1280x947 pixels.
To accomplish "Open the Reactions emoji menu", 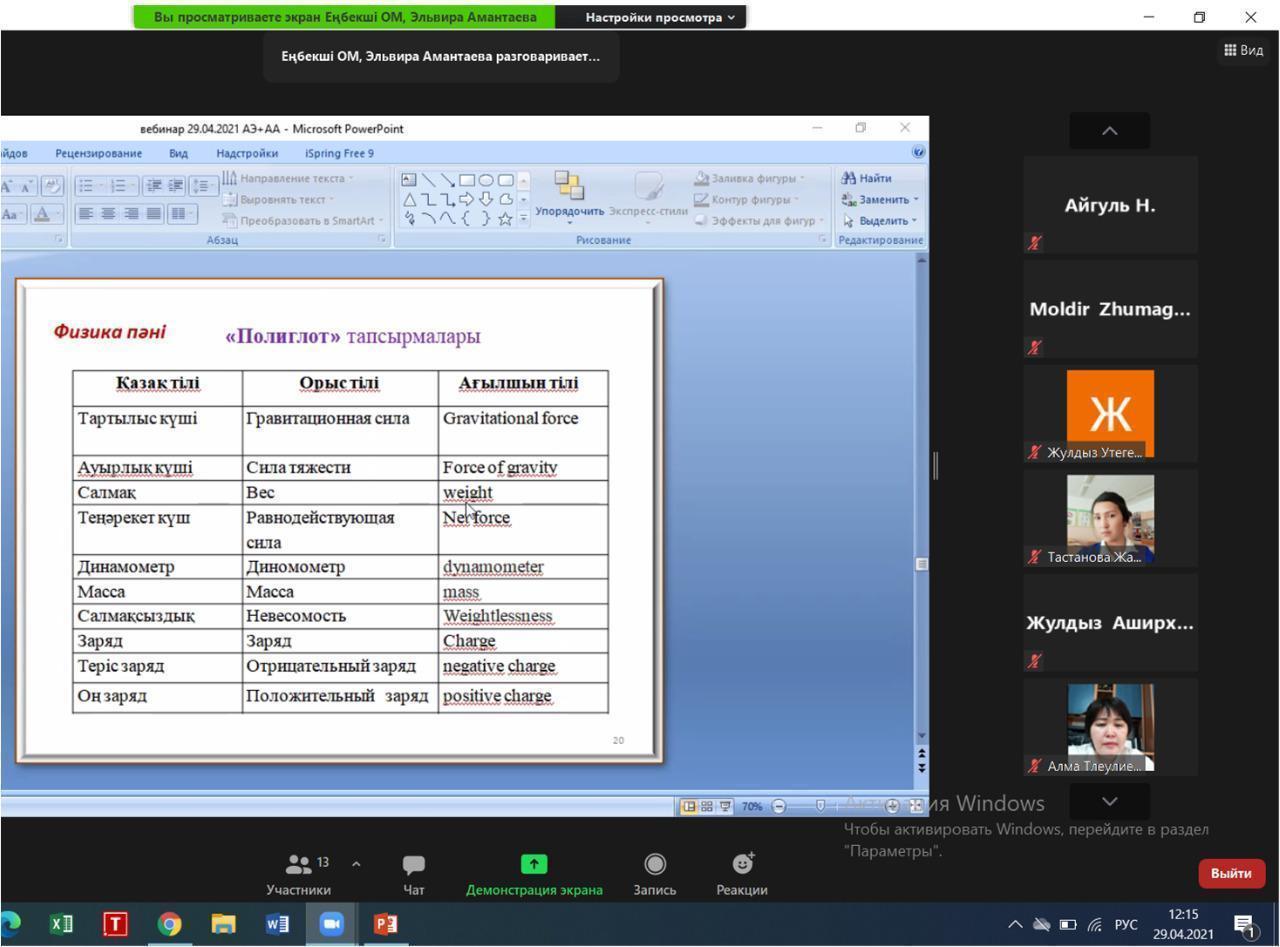I will click(742, 864).
